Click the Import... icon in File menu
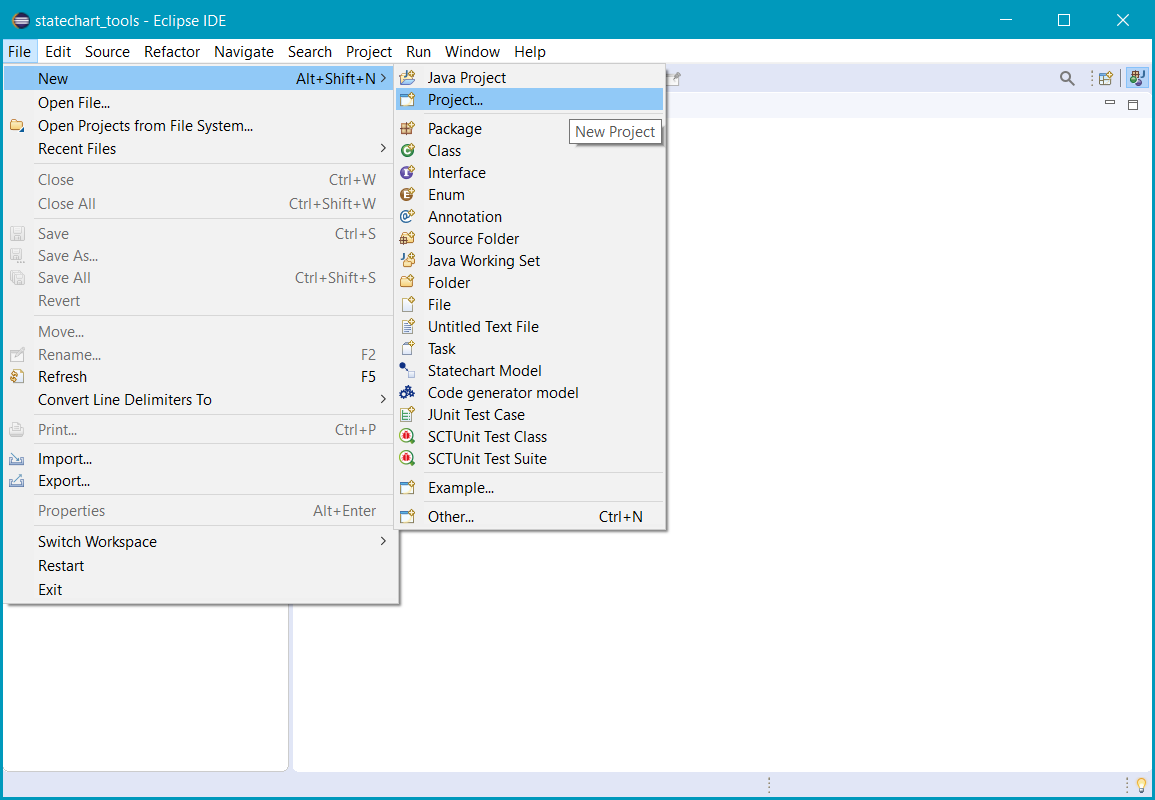 [17, 459]
